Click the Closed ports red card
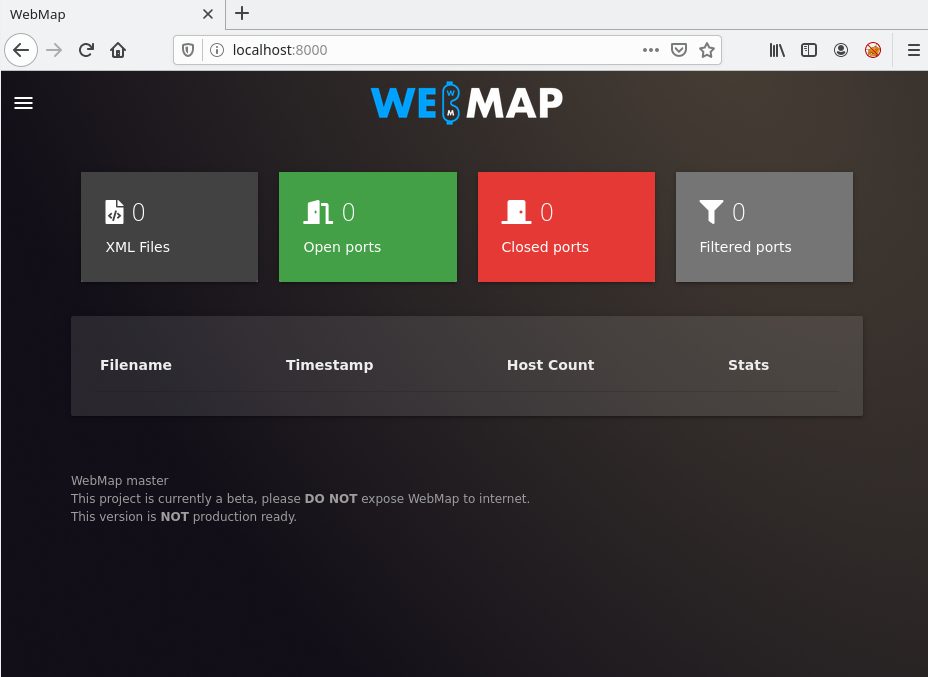 pos(566,227)
